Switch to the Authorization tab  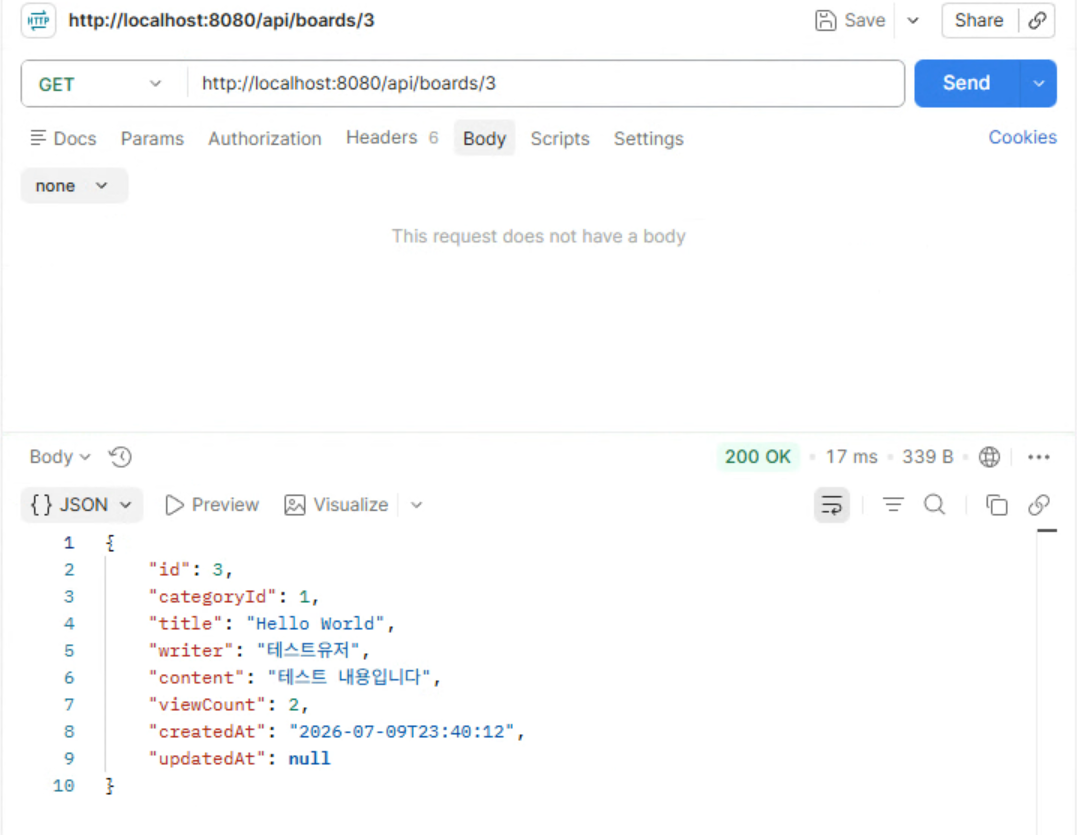click(x=265, y=139)
